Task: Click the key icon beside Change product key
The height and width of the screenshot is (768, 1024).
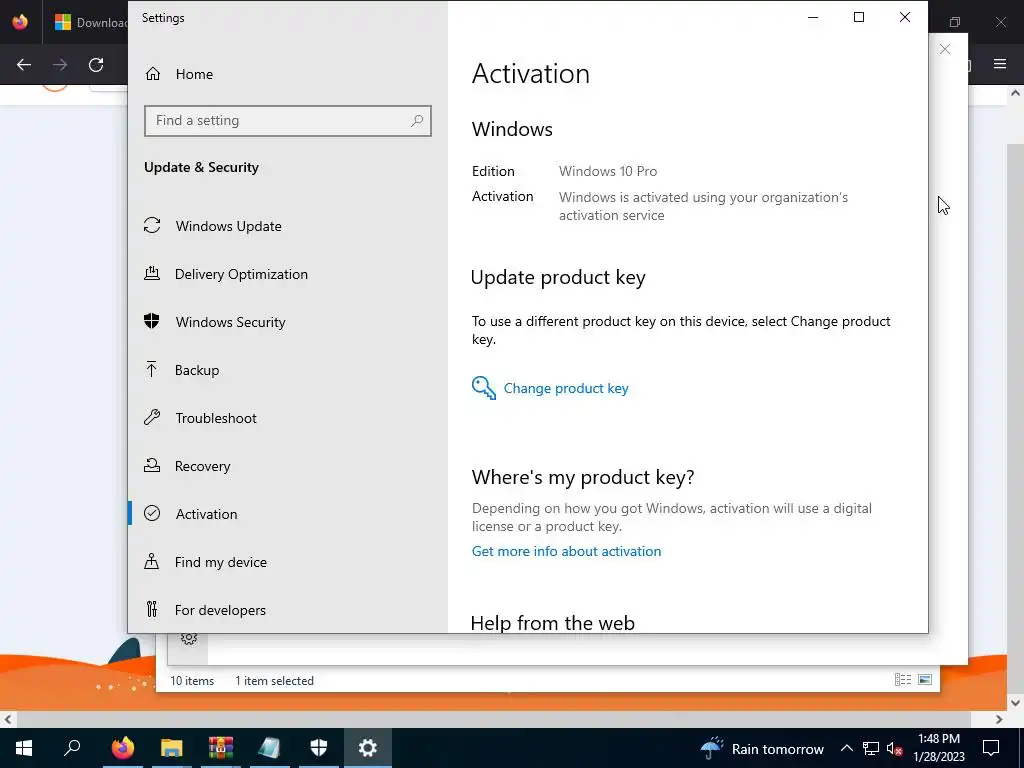Action: 483,388
